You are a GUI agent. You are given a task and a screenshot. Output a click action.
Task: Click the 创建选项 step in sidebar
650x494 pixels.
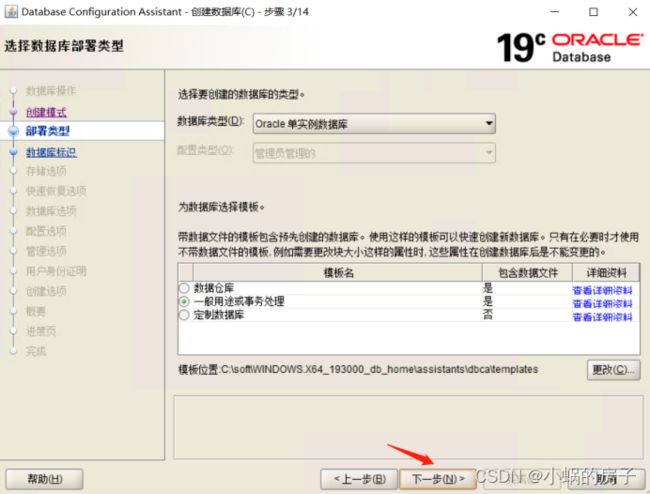coord(46,291)
